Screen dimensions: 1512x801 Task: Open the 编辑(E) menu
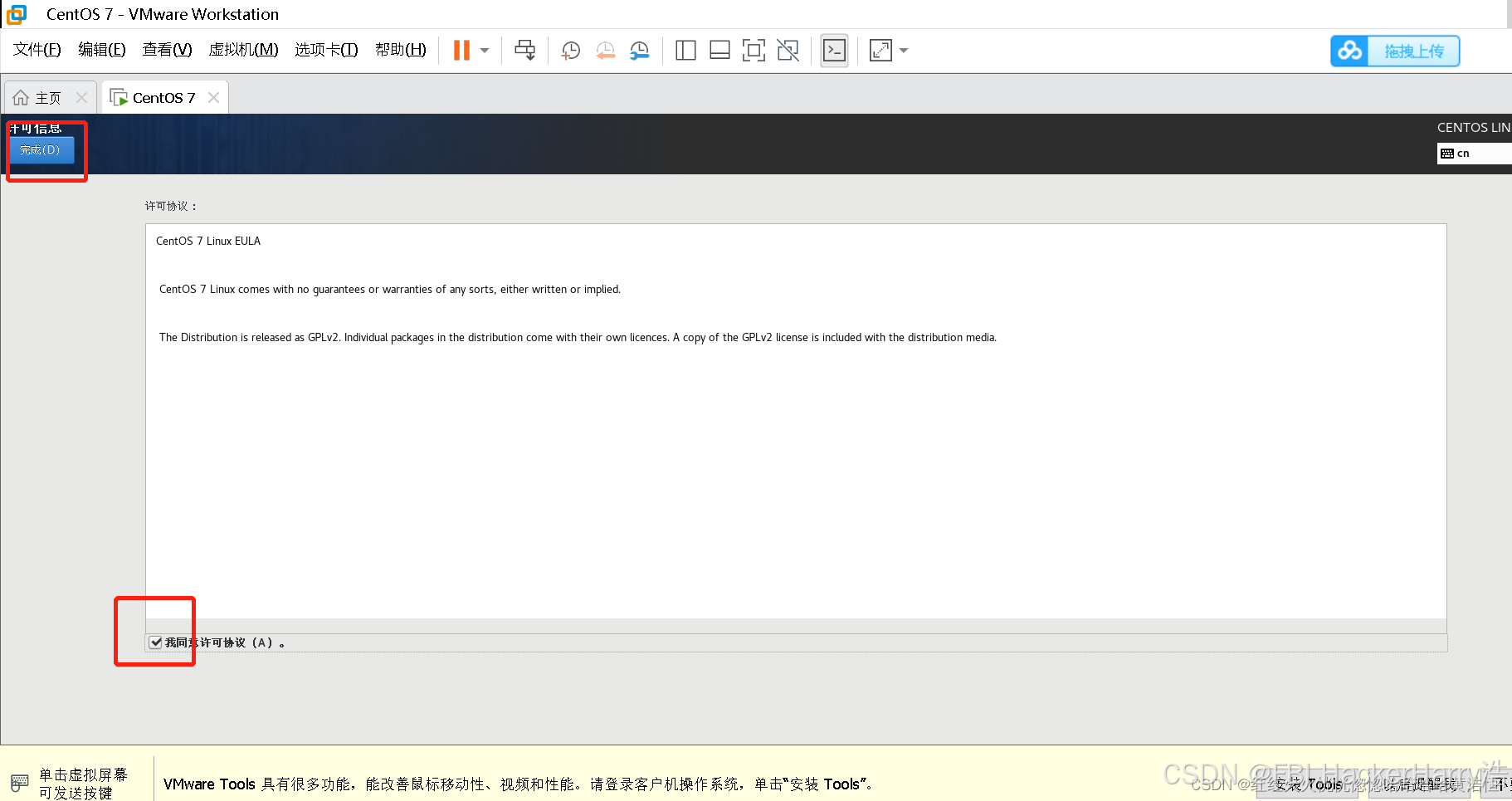(x=102, y=50)
